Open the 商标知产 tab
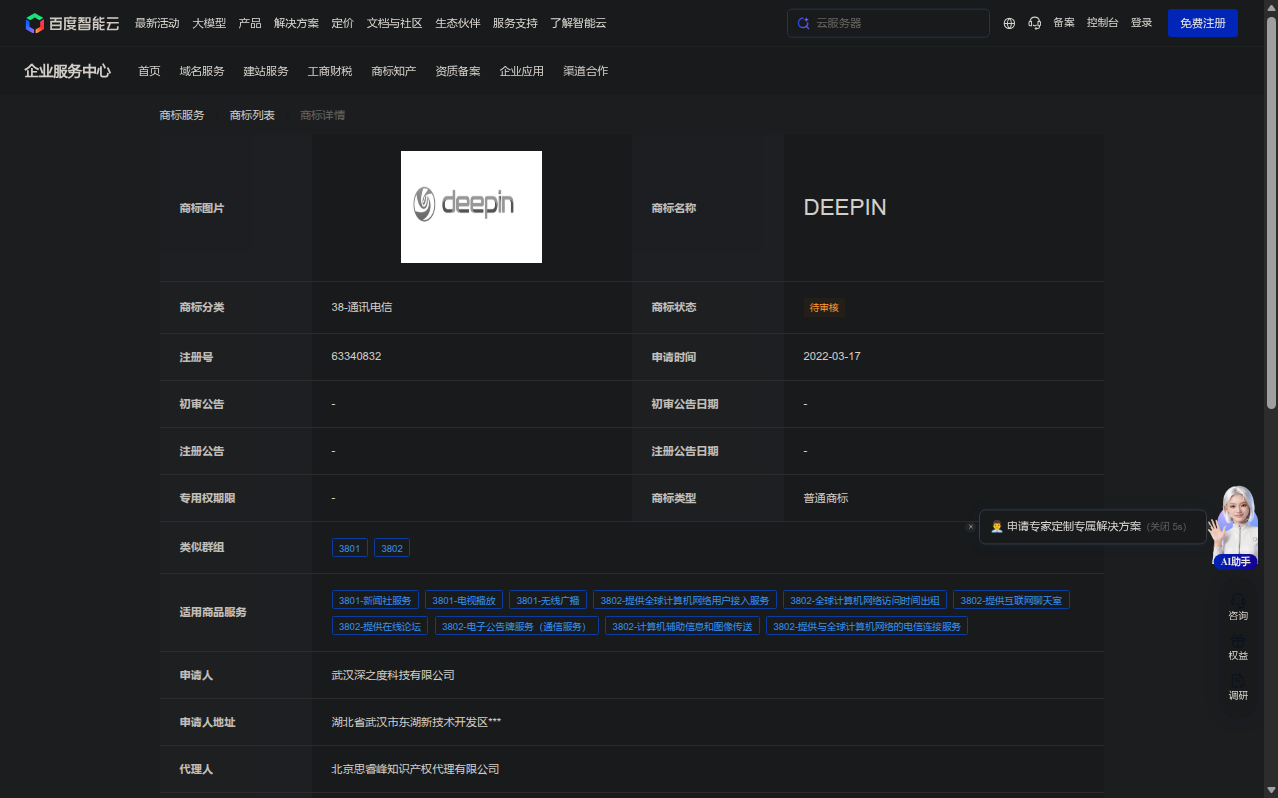Screen dimensions: 1278x798 [x=394, y=71]
